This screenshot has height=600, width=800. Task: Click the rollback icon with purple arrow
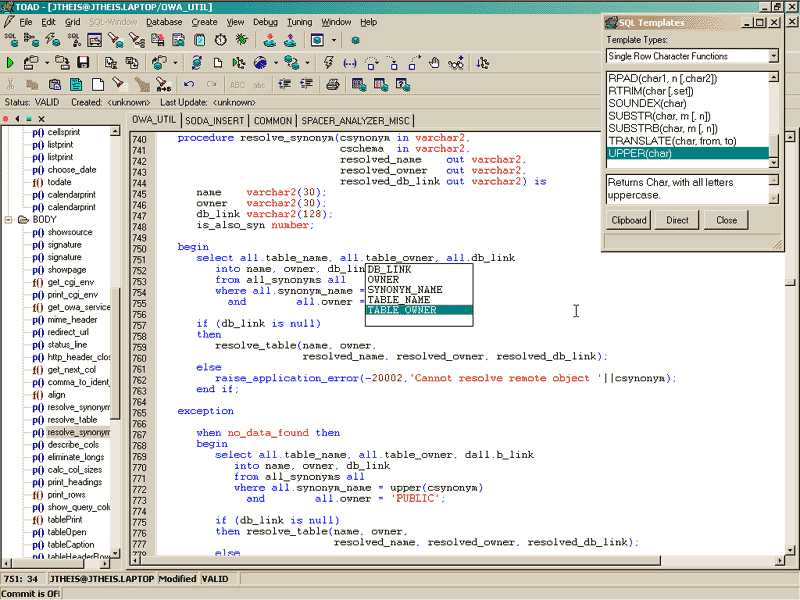[290, 40]
